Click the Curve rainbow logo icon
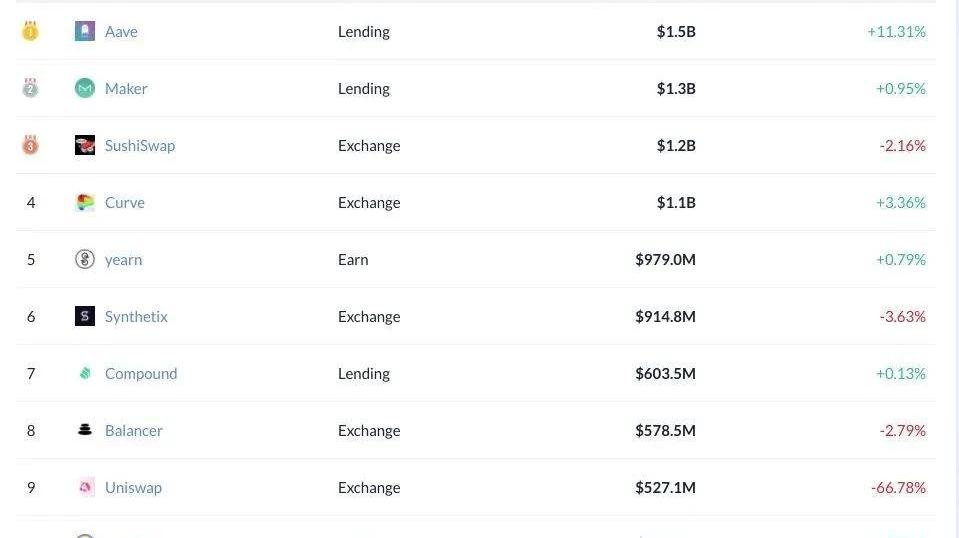 pos(85,202)
